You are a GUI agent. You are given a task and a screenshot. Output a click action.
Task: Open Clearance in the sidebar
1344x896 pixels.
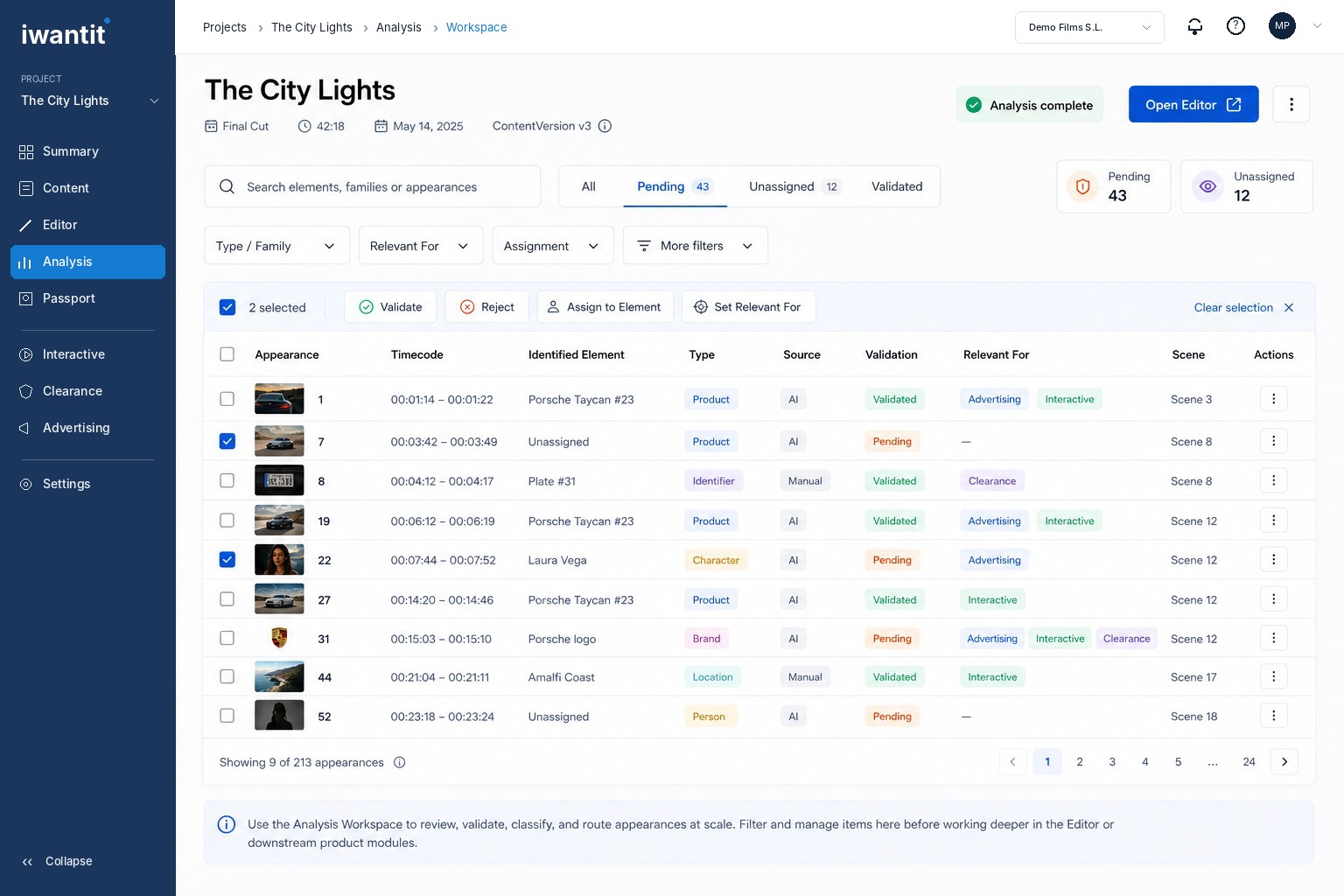click(87, 391)
